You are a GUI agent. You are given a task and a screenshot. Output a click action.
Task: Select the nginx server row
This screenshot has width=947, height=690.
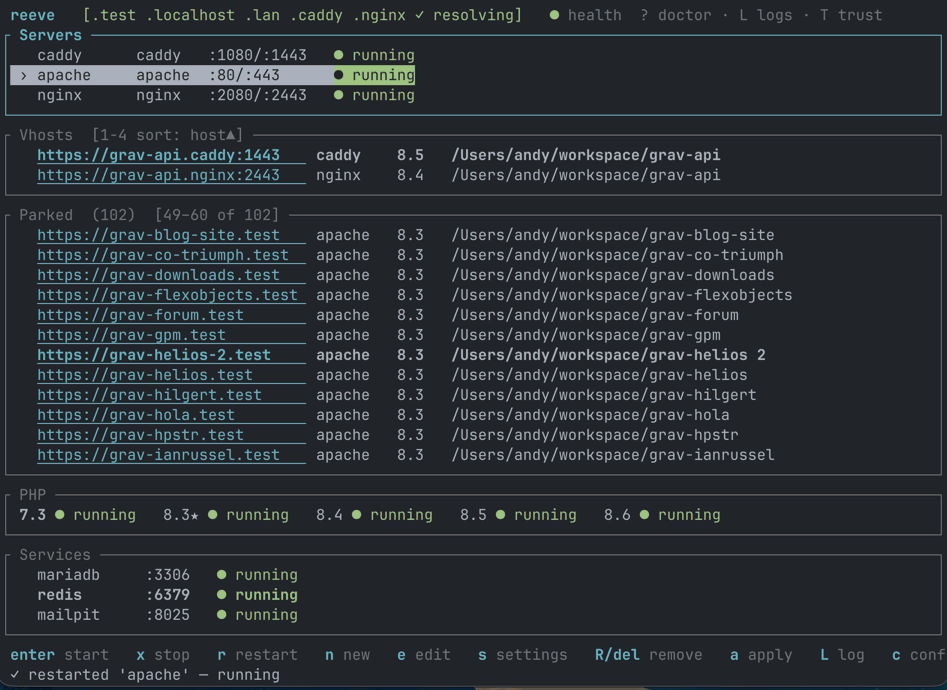213,95
